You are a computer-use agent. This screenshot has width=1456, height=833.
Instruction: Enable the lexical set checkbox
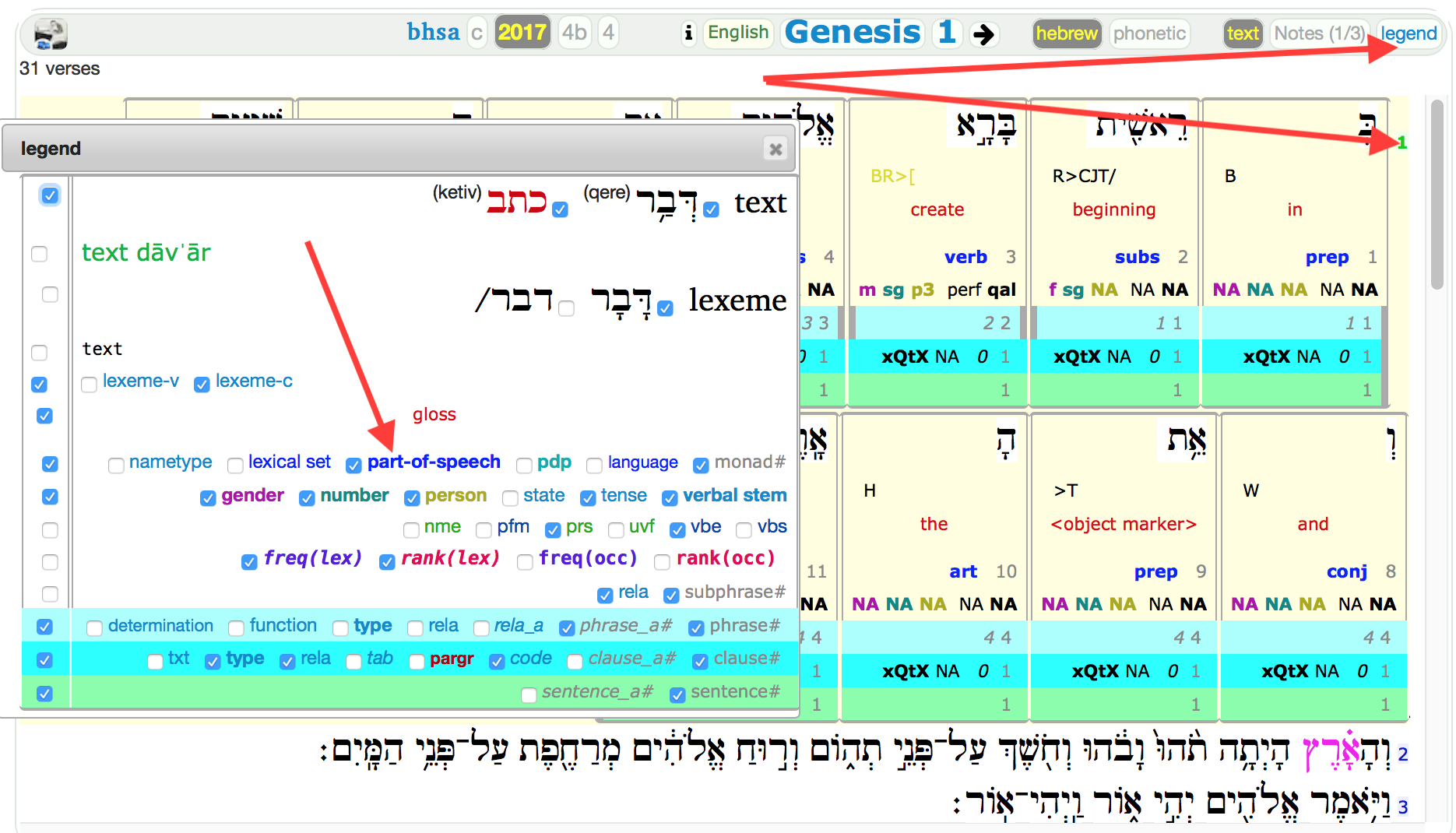tap(235, 466)
